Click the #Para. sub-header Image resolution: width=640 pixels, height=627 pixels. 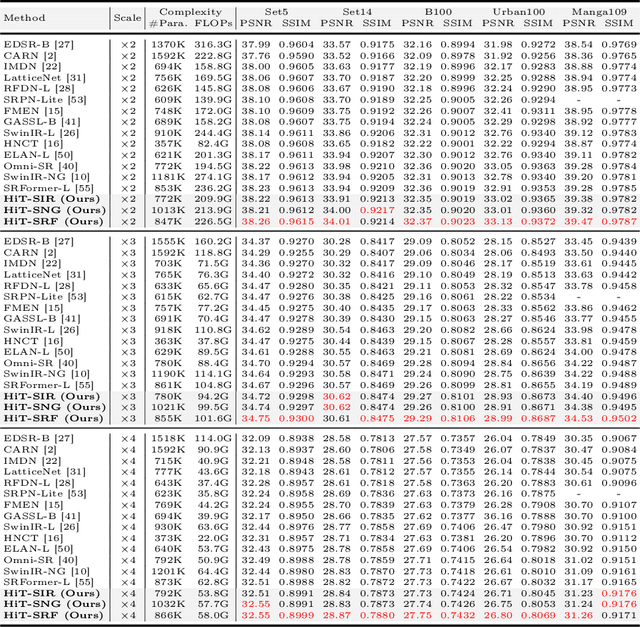[x=169, y=23]
